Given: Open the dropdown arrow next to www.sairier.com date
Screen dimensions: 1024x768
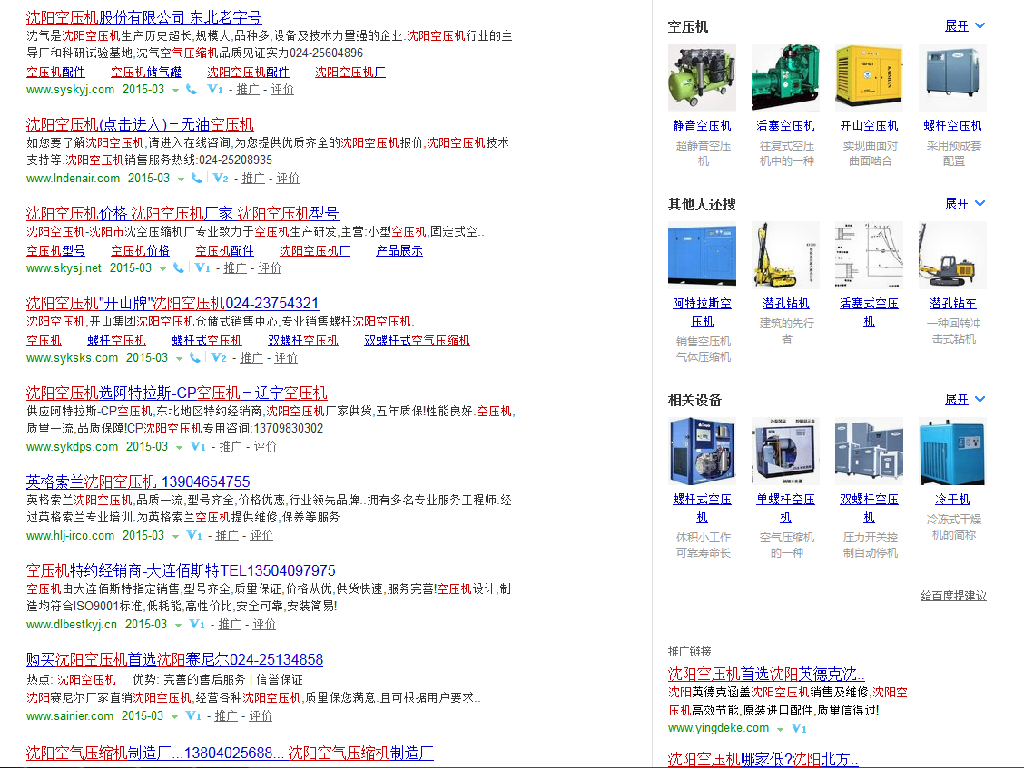Looking at the screenshot, I should coord(174,717).
